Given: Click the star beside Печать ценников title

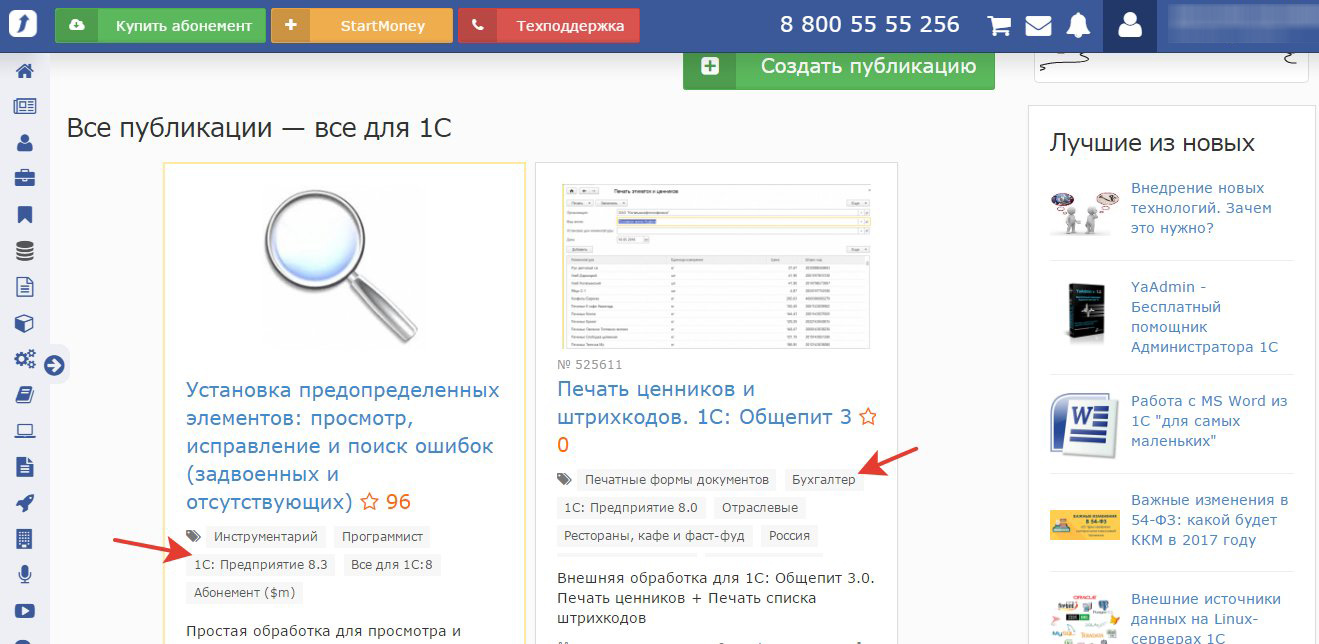Looking at the screenshot, I should 868,417.
